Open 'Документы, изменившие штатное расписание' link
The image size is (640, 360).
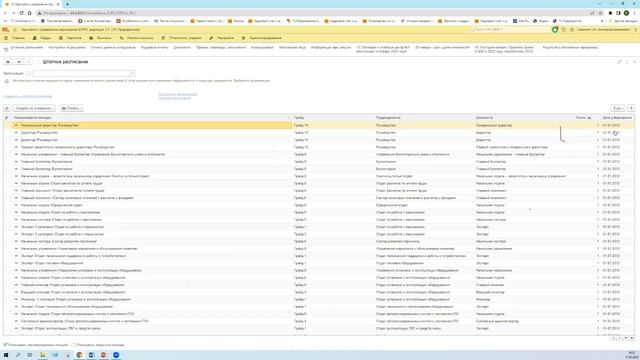[x=178, y=96]
